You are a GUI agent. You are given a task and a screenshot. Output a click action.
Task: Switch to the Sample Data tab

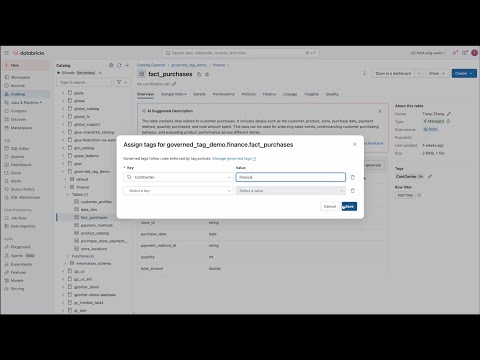[x=173, y=94]
